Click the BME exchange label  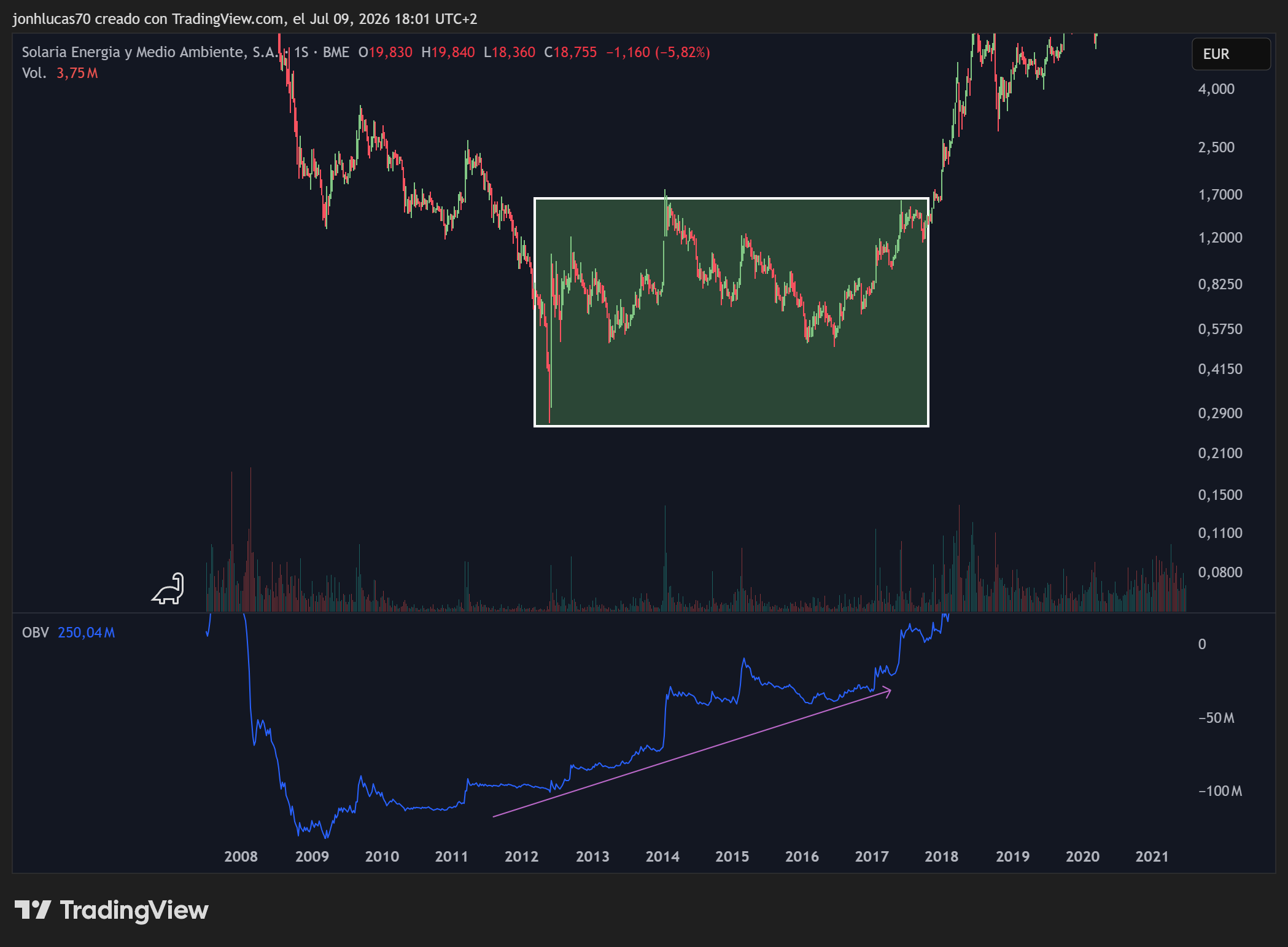(336, 52)
